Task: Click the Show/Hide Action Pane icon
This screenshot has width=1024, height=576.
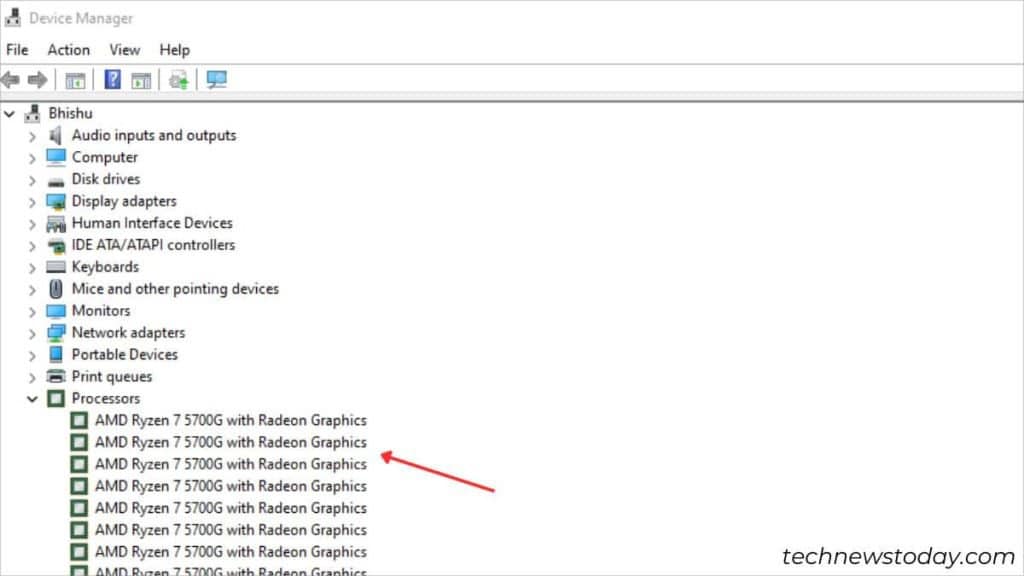Action: [x=141, y=80]
